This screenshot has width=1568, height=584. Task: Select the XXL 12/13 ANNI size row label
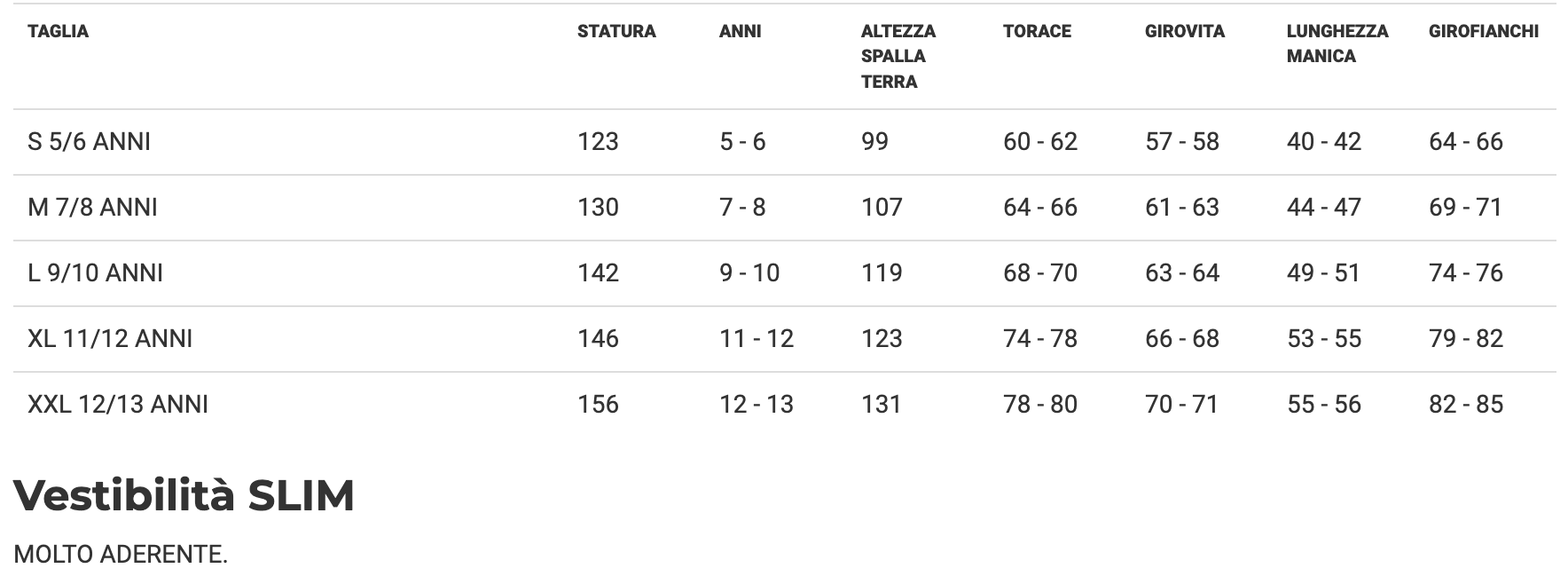(x=118, y=405)
